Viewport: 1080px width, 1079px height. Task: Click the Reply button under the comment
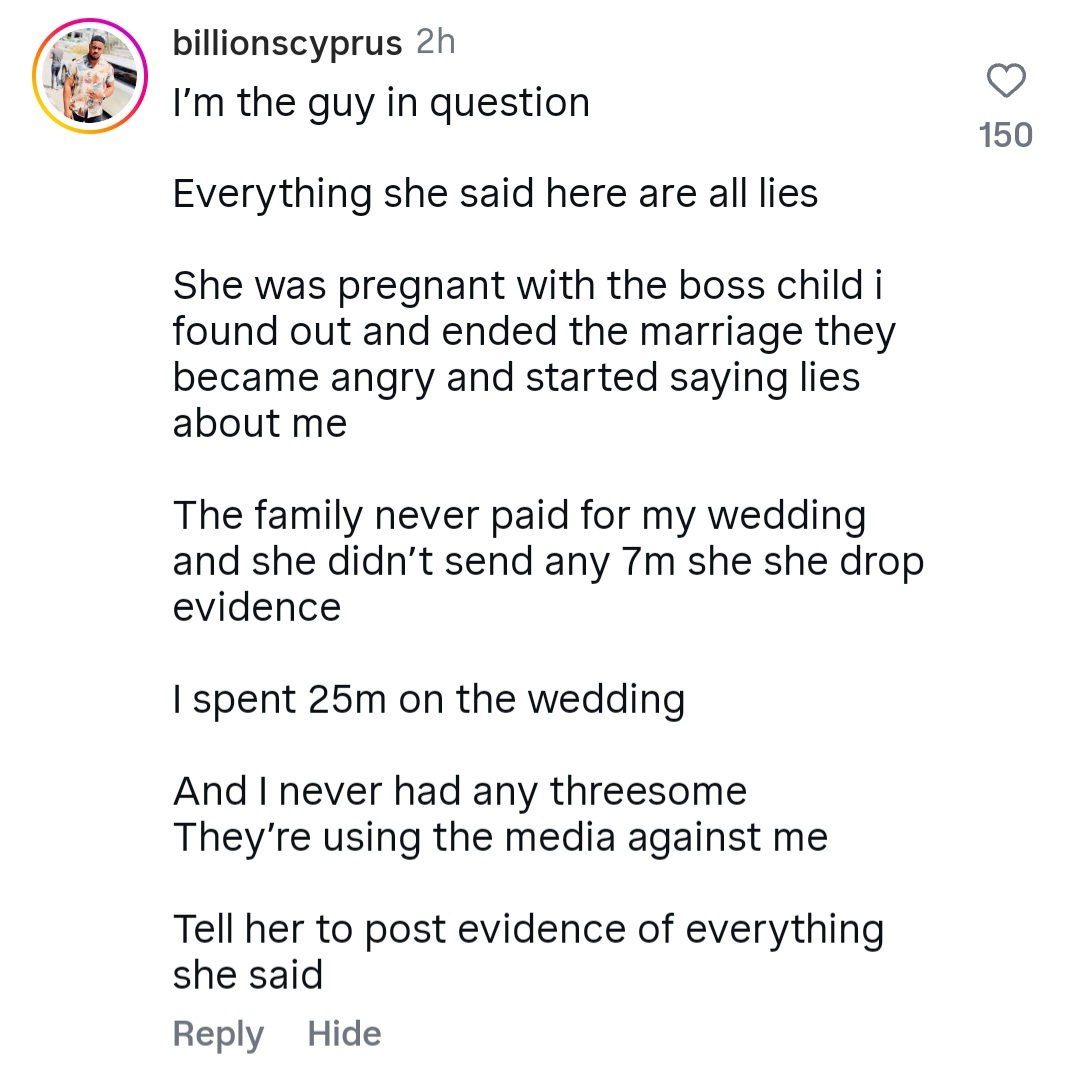(x=218, y=1033)
